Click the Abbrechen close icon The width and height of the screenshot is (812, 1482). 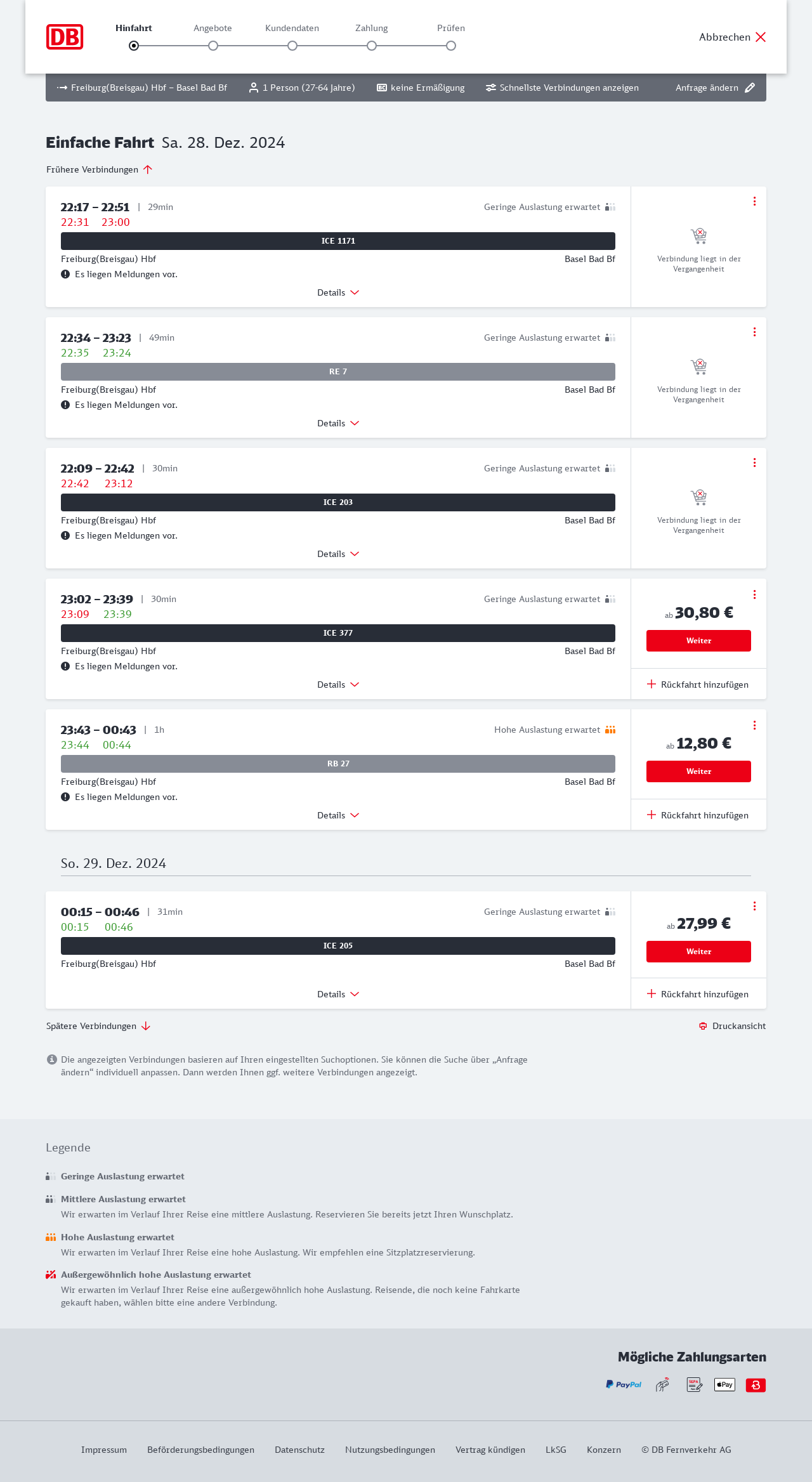tap(761, 37)
